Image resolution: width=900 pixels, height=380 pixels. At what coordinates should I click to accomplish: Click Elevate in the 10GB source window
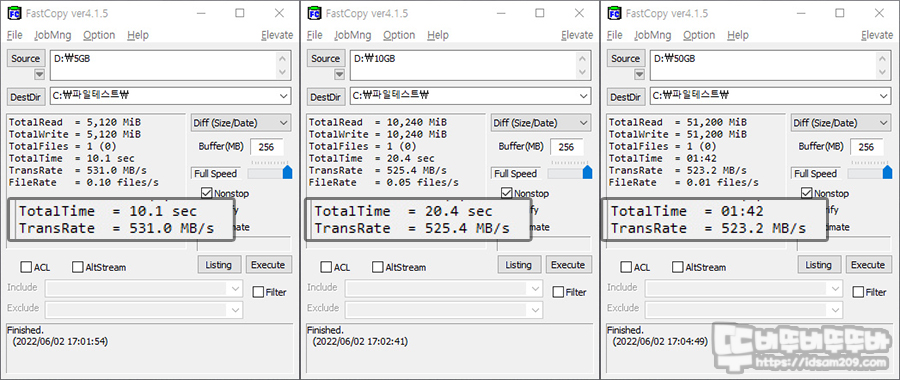(577, 35)
